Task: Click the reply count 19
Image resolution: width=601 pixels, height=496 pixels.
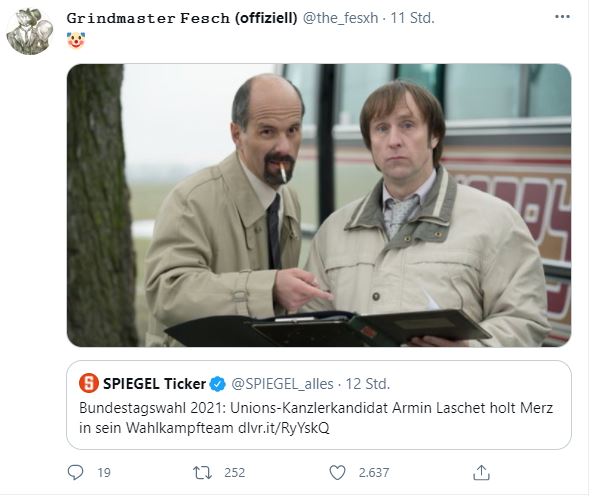Action: pyautogui.click(x=104, y=471)
